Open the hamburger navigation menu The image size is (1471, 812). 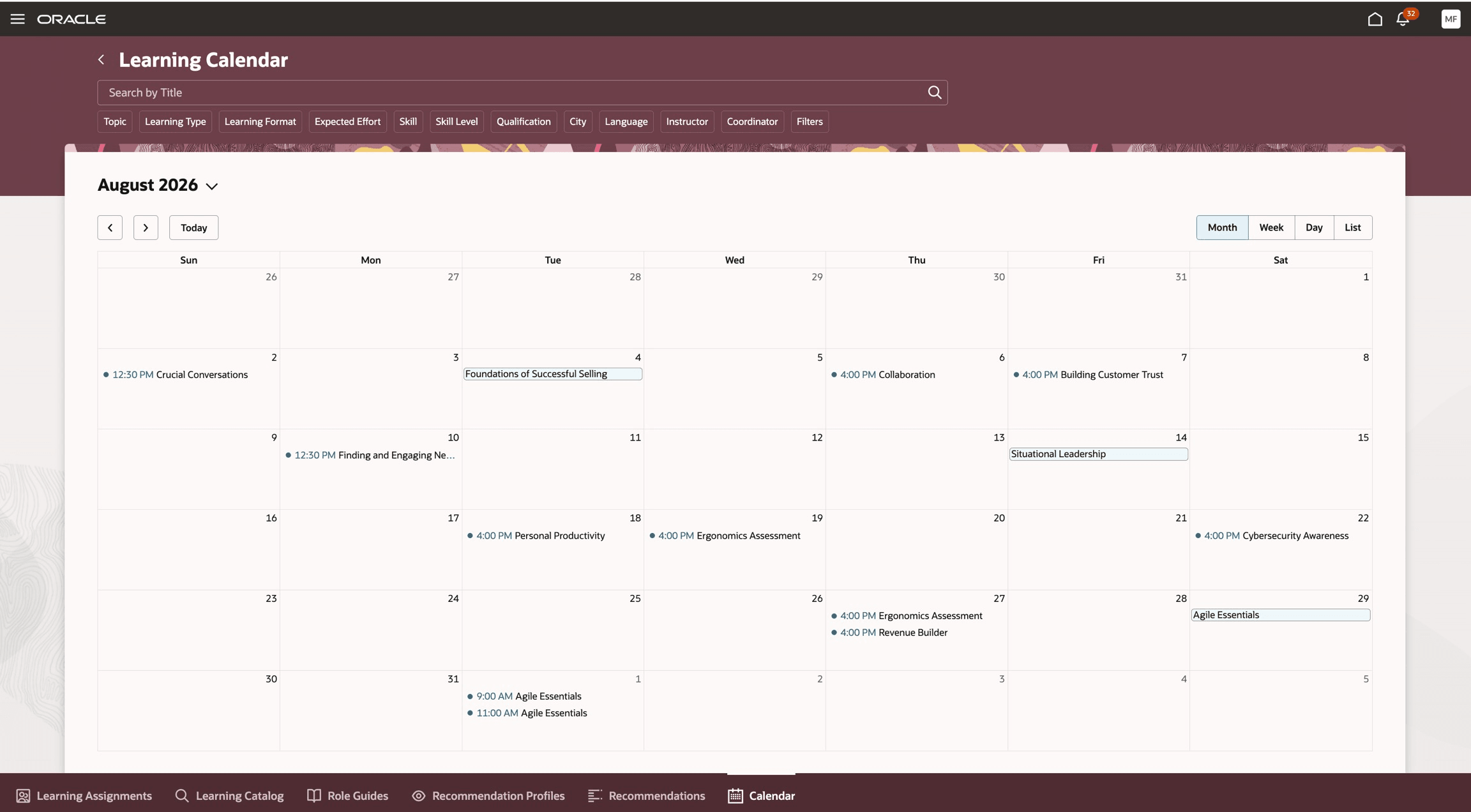(17, 19)
